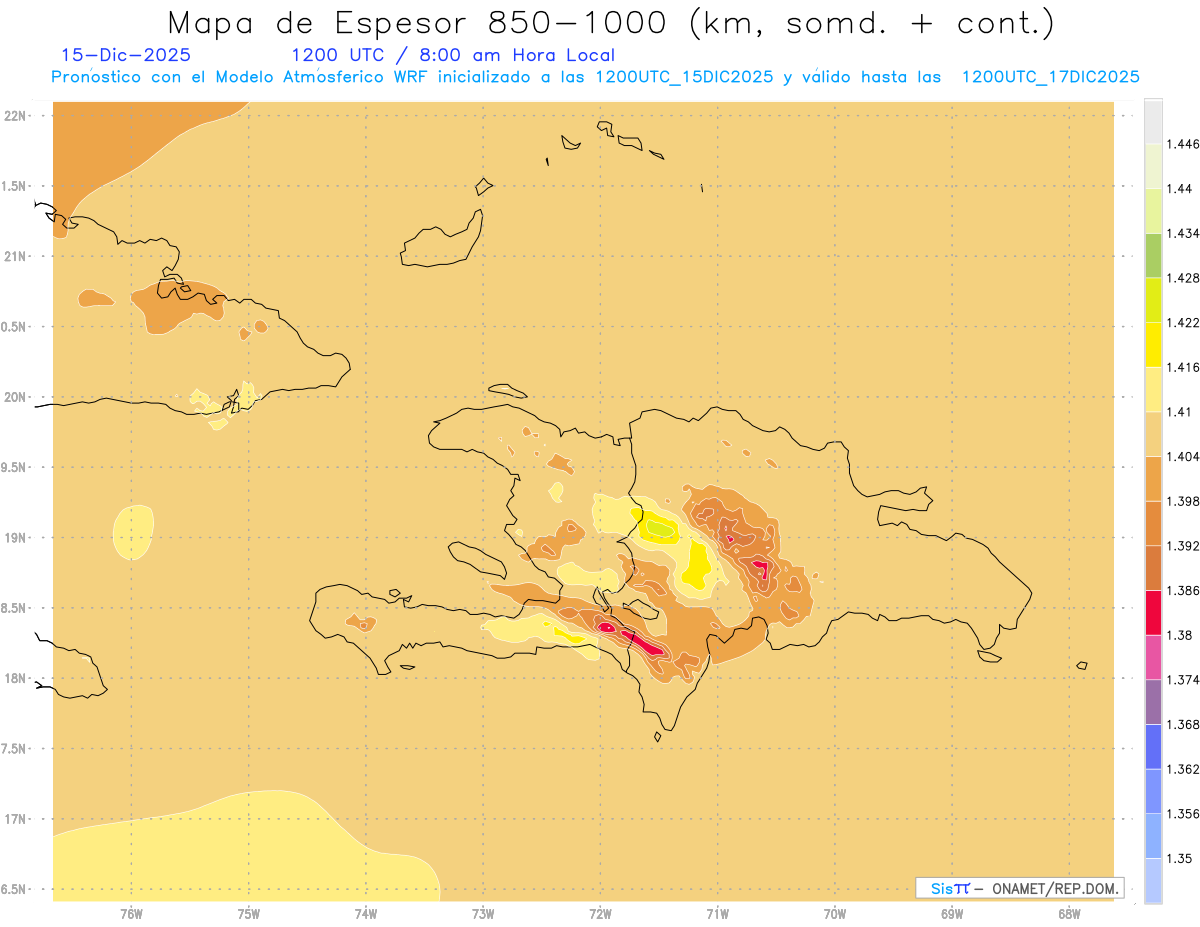Select the bright yellow legend band between 1.422 and 1.416
The width and height of the screenshot is (1200, 927).
(1153, 345)
